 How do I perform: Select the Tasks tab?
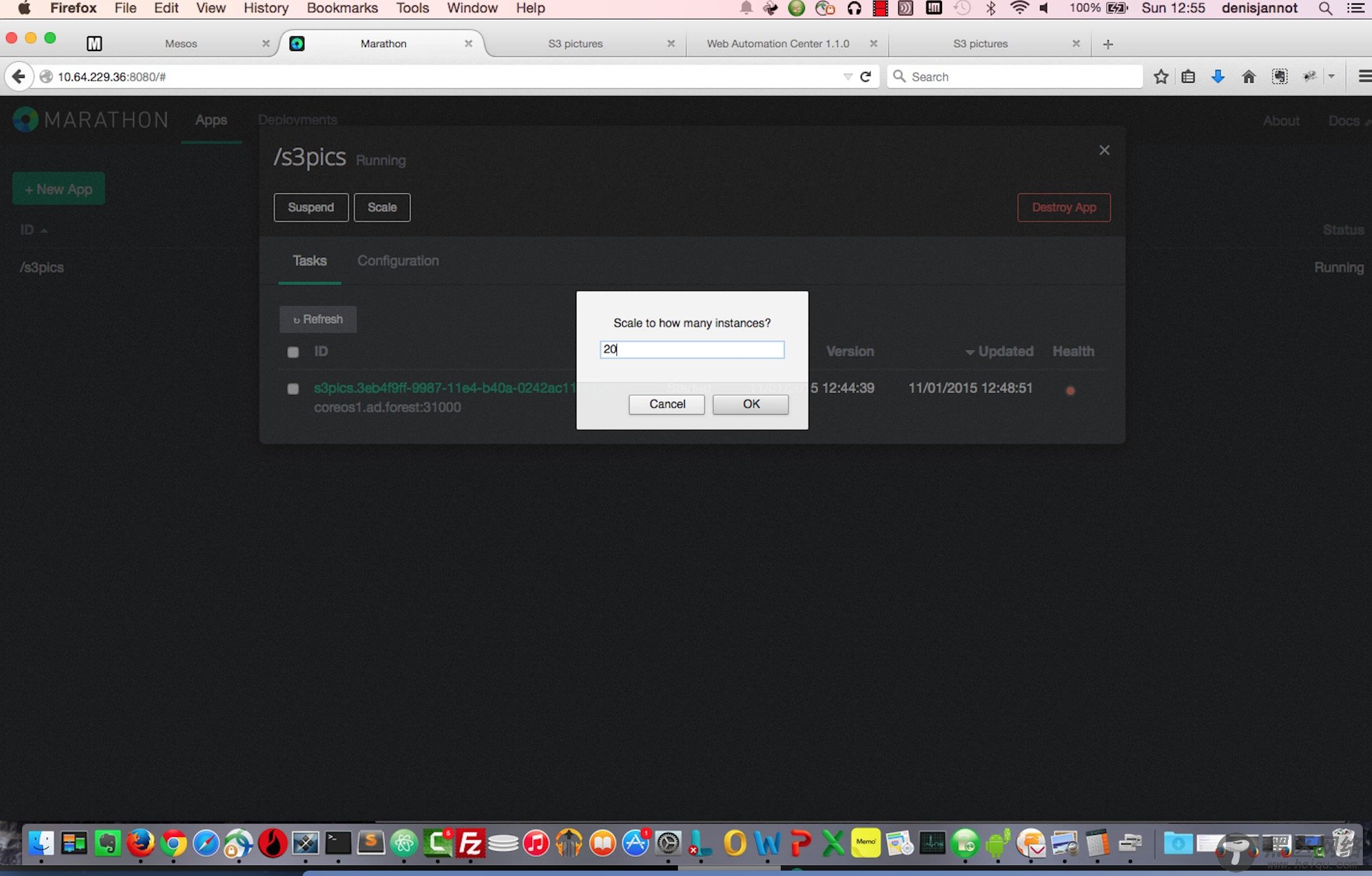[310, 261]
